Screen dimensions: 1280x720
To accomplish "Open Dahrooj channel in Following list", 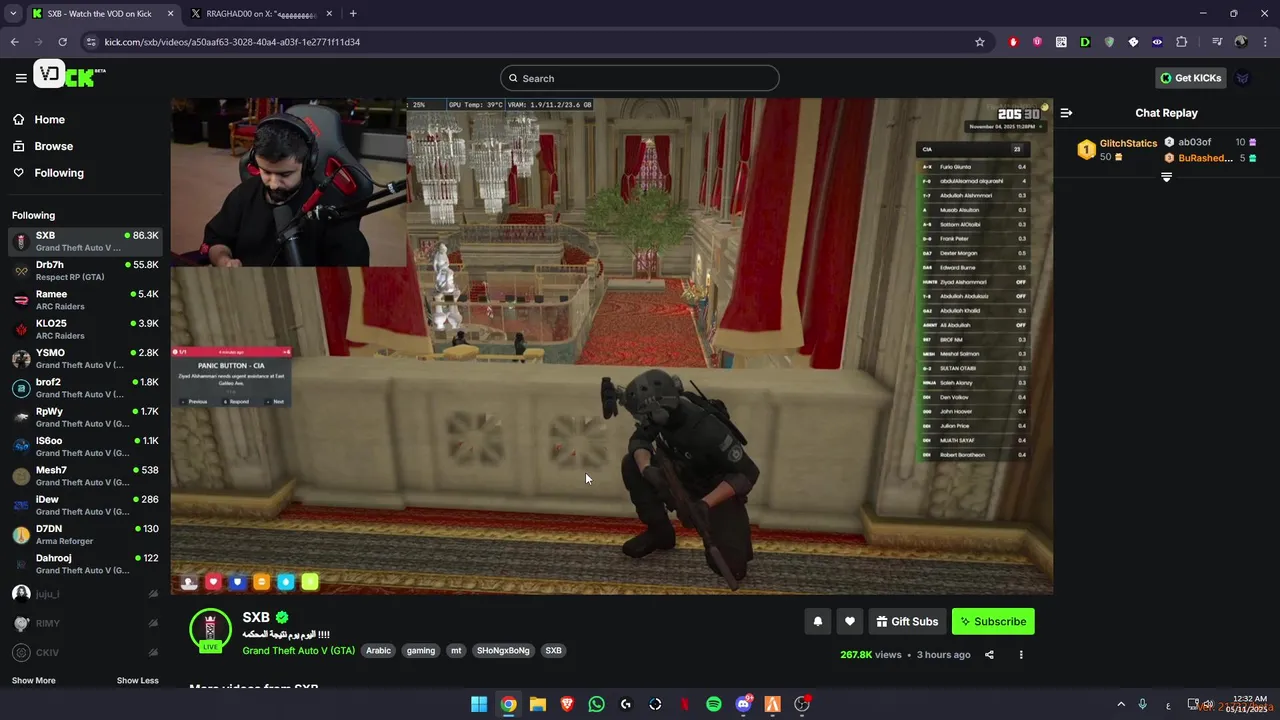I will click(85, 564).
